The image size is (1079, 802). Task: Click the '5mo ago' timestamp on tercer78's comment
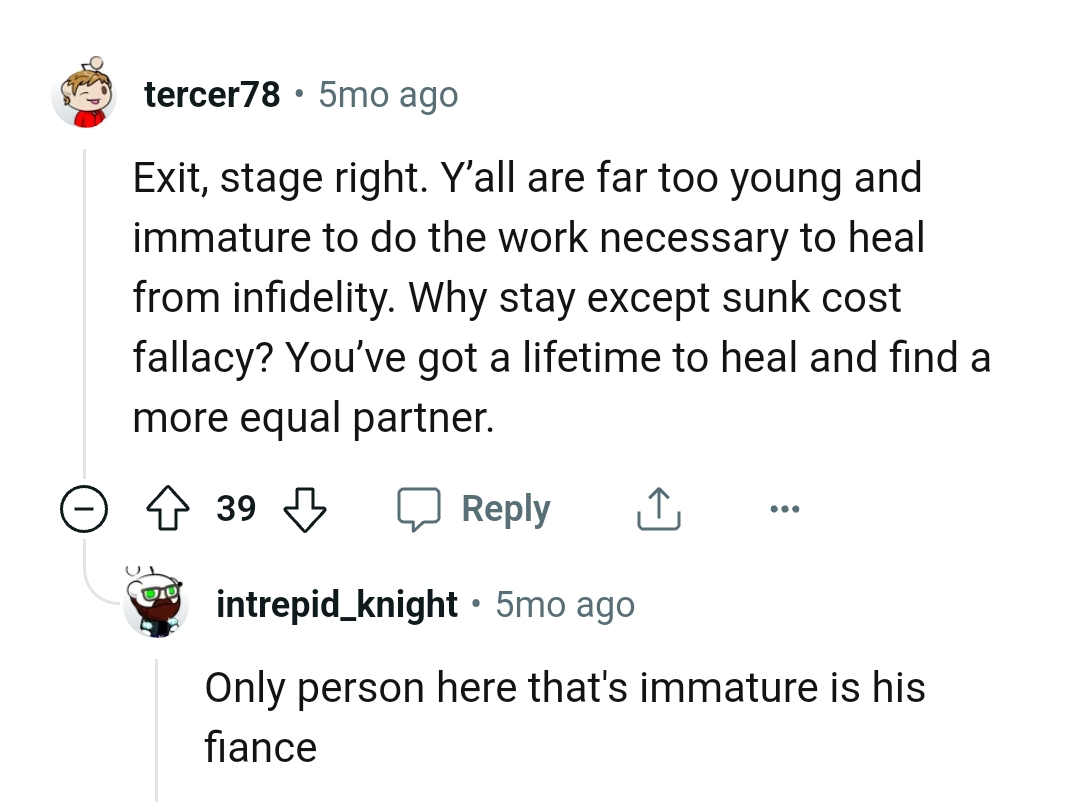387,93
